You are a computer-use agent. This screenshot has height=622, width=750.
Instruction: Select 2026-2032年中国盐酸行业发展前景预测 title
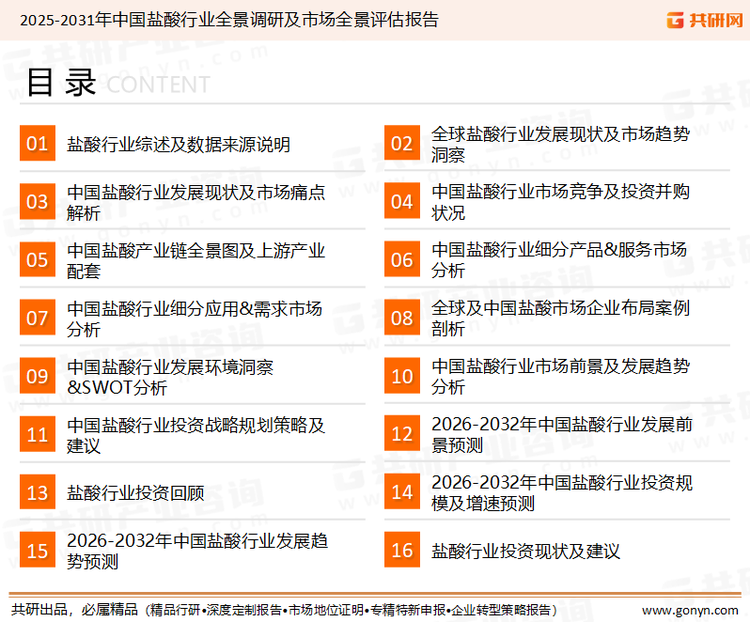pyautogui.click(x=562, y=434)
